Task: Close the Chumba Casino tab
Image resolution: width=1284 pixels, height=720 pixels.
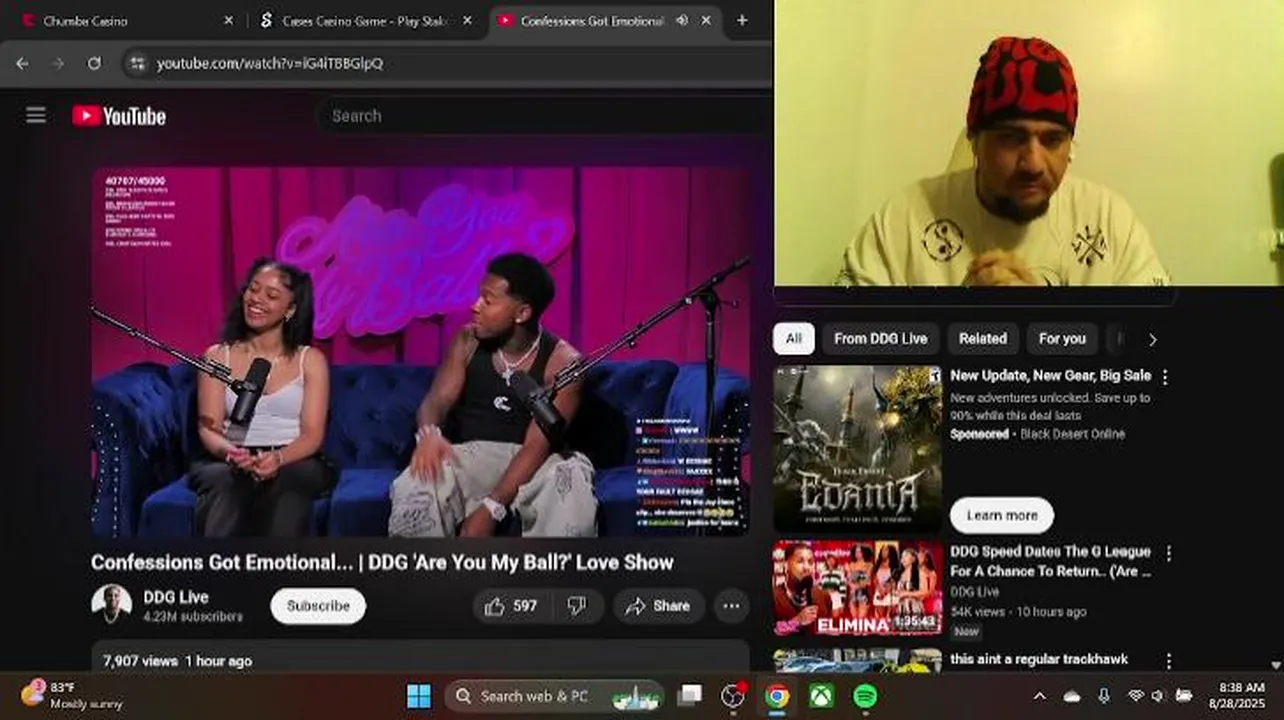Action: (228, 20)
